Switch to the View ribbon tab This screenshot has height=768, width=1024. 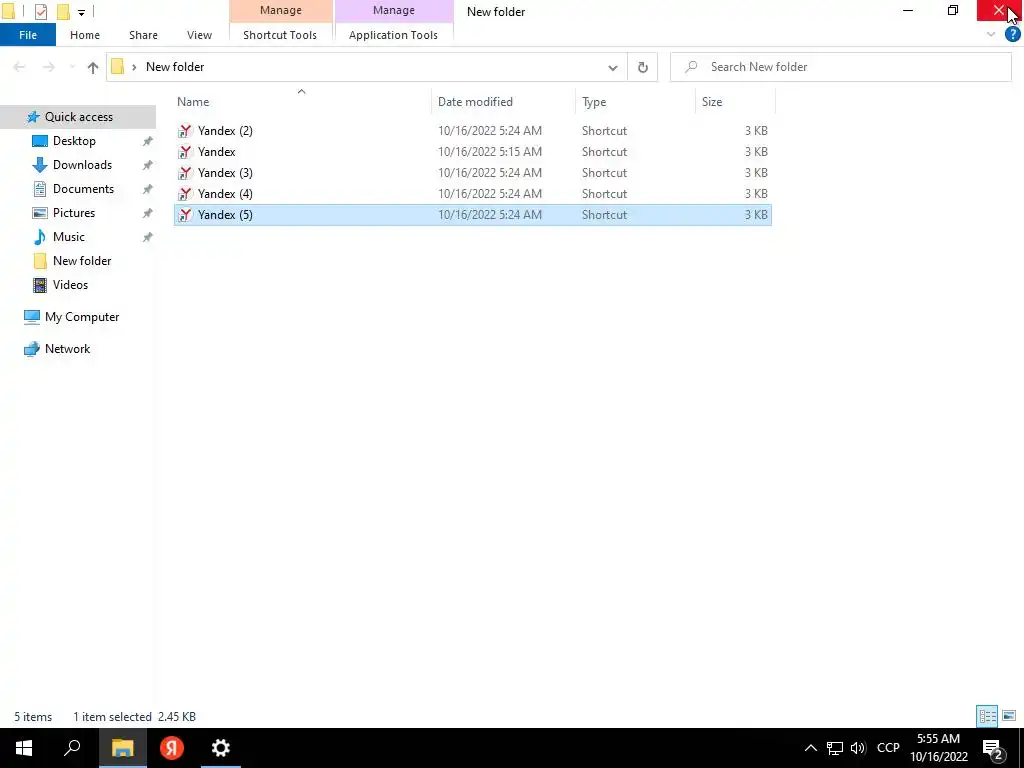[199, 35]
